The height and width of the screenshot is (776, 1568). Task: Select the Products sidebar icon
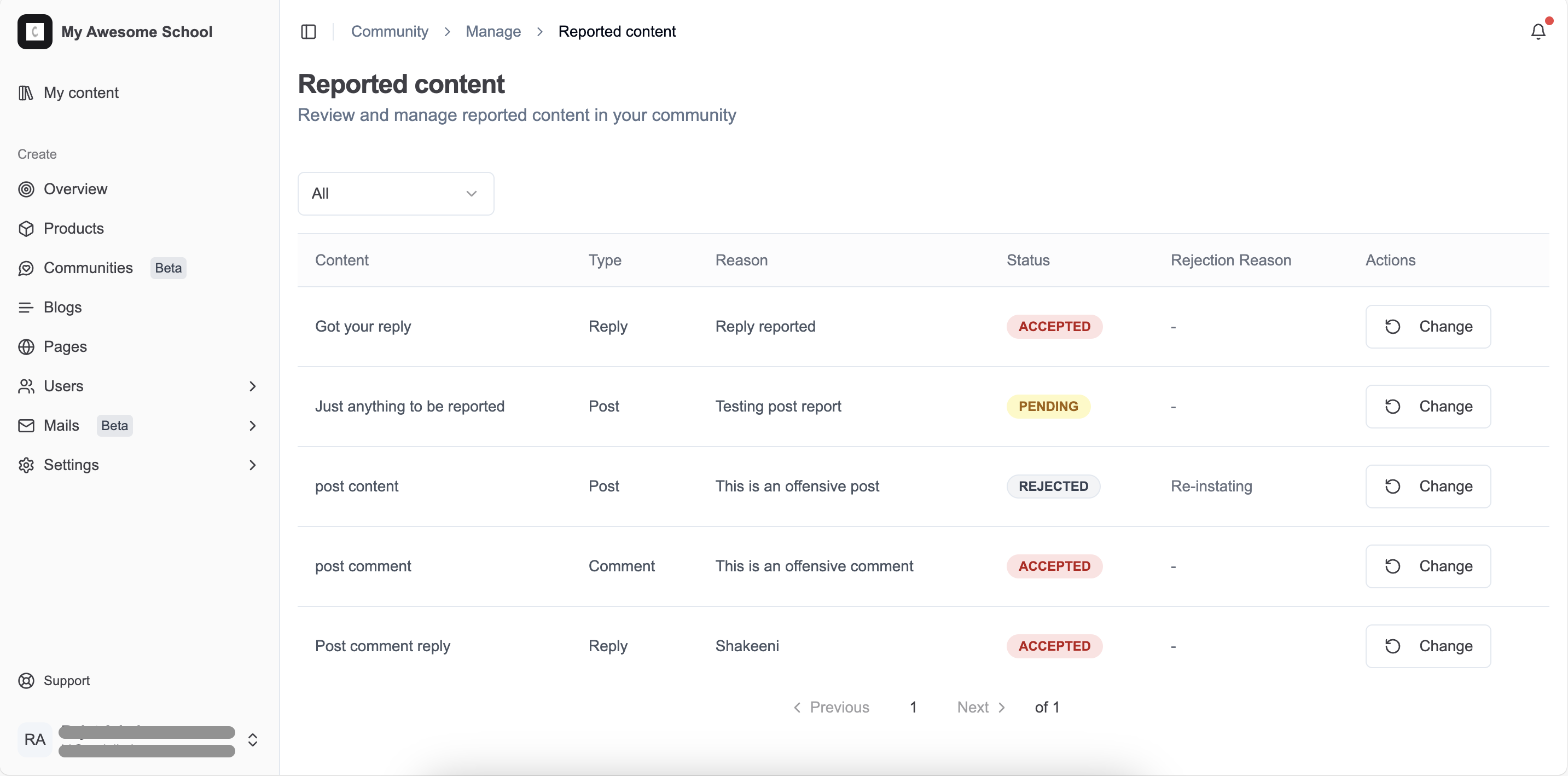pyautogui.click(x=26, y=228)
